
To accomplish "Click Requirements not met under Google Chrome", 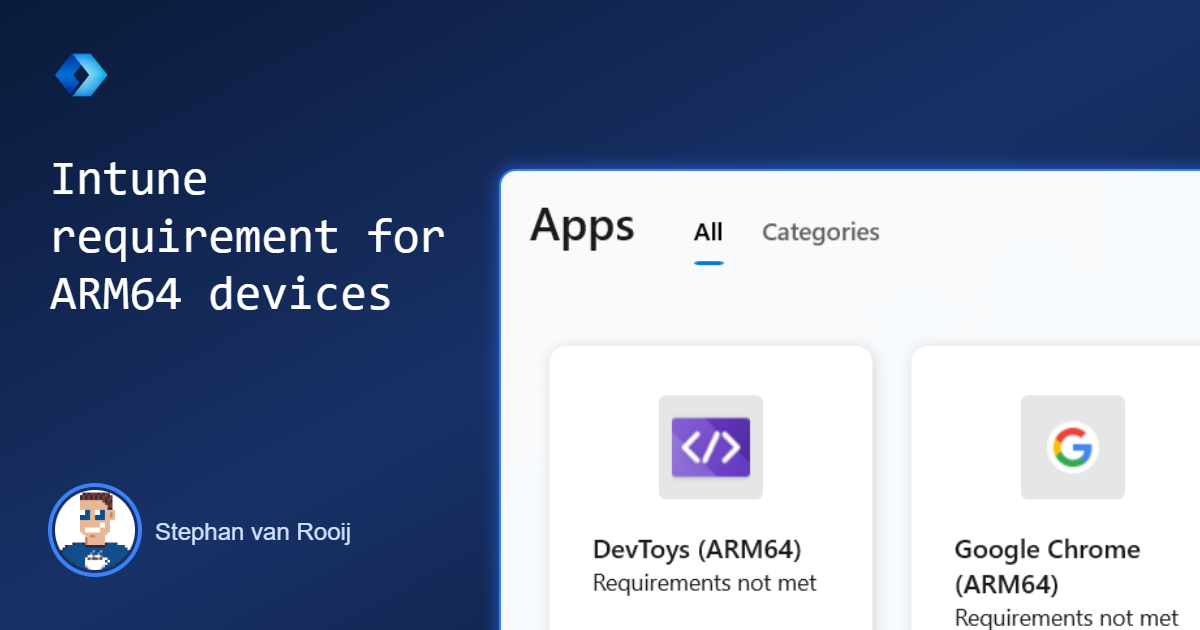I will pyautogui.click(x=1067, y=618).
